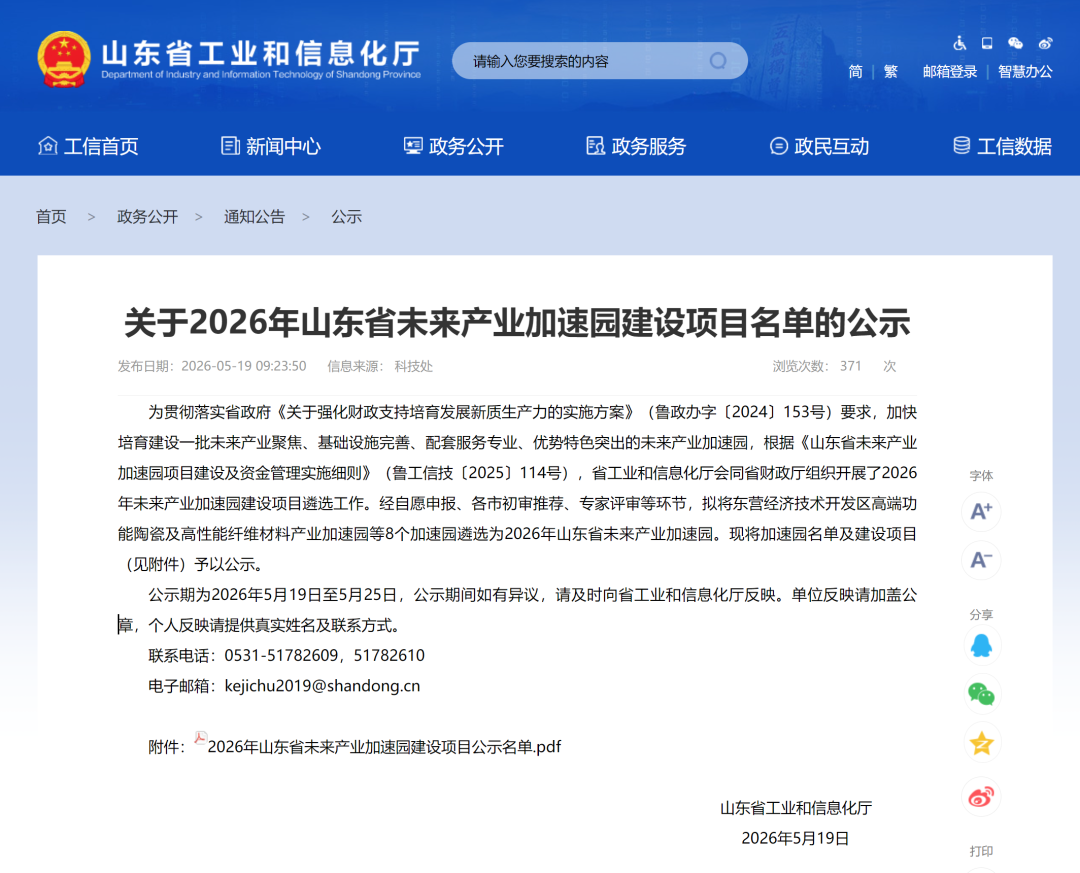1080x873 pixels.
Task: Open the WeChat icon in header
Action: [1015, 43]
